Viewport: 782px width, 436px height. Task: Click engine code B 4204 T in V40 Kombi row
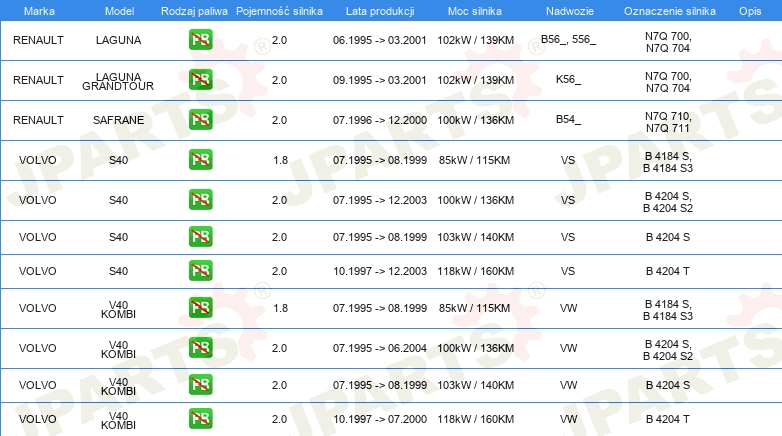tap(668, 419)
